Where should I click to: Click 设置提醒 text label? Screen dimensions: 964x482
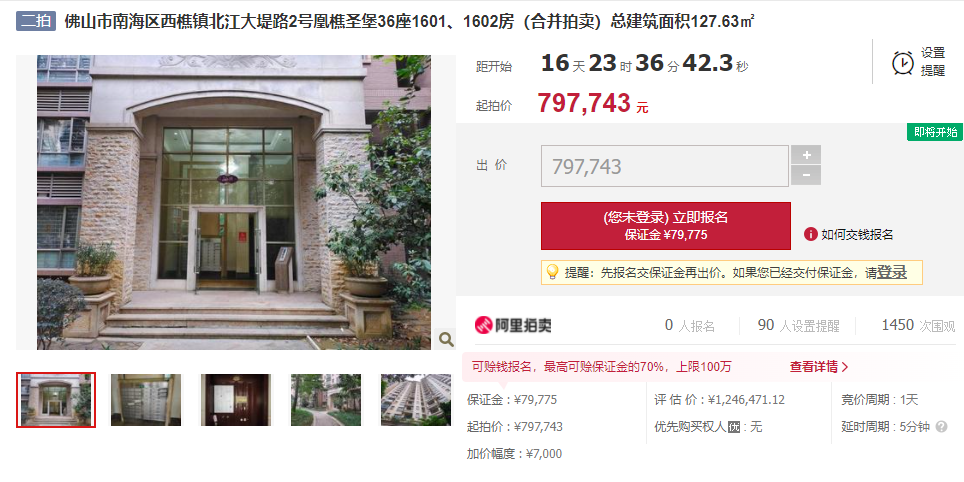(933, 62)
